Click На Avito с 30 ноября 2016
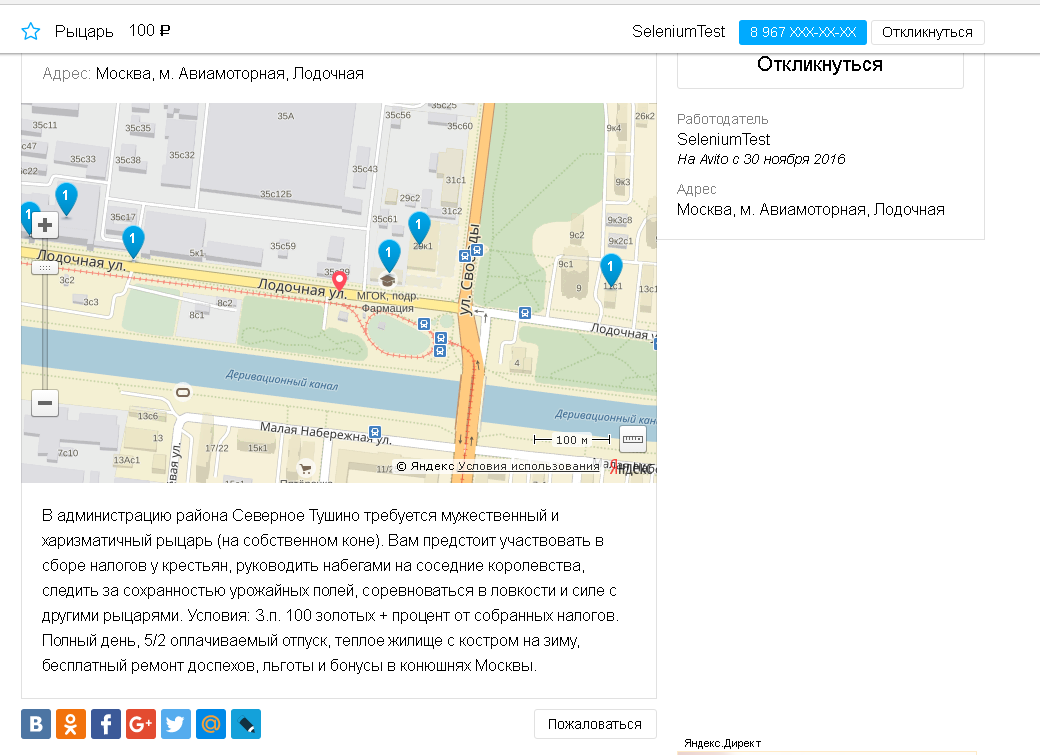Viewport: 1040px width, 755px height. coord(761,159)
